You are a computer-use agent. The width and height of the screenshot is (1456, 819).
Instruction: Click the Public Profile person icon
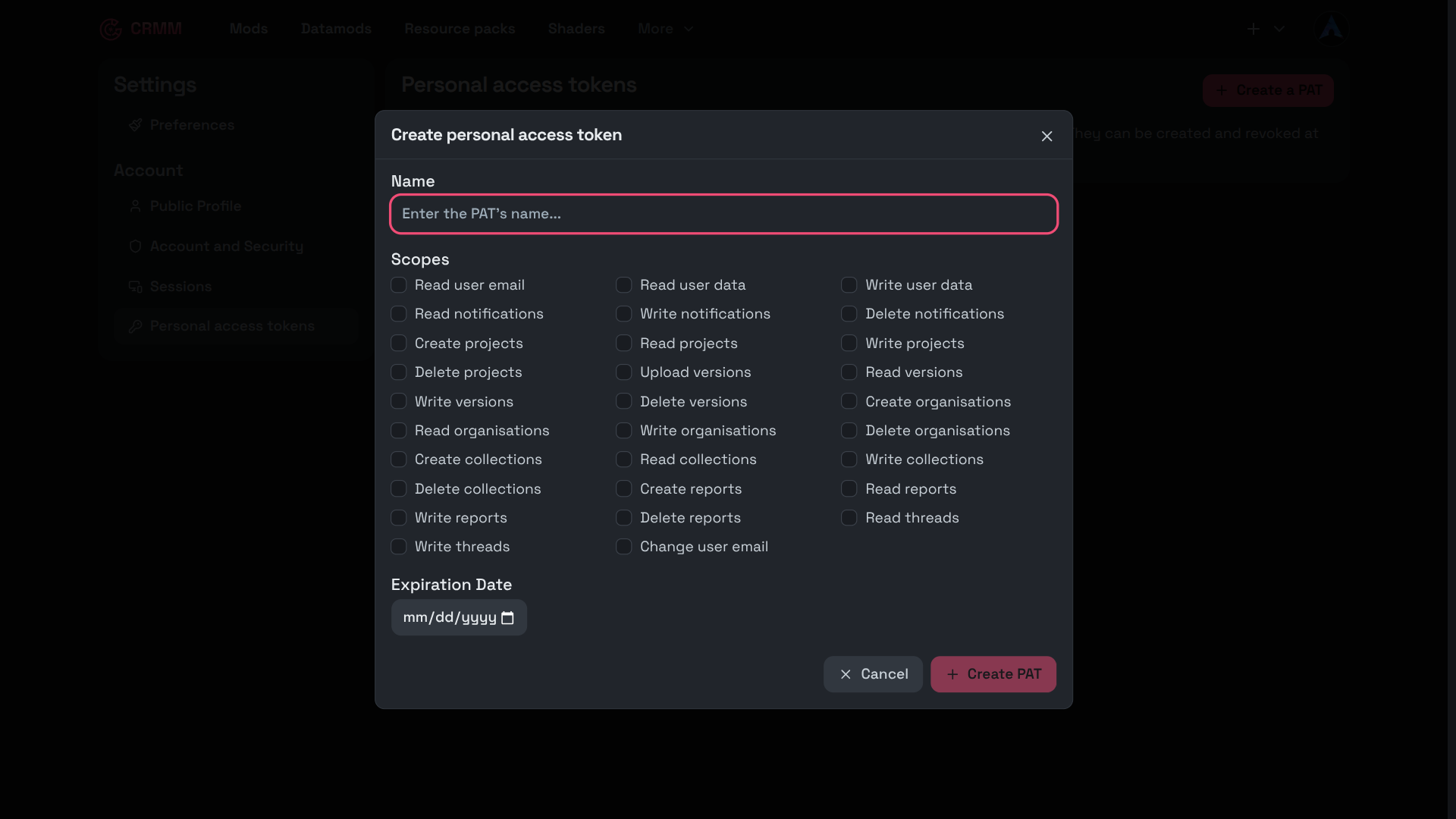(x=136, y=206)
